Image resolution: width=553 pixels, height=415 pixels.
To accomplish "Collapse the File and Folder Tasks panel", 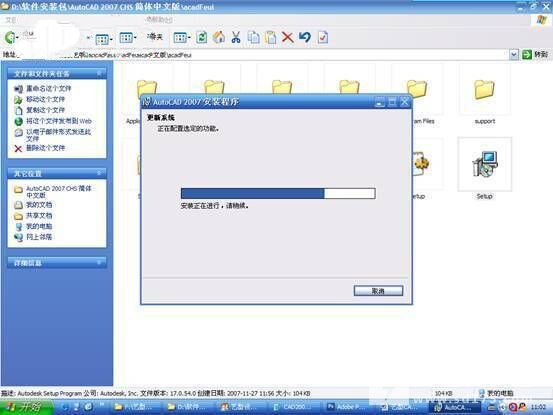I will (x=99, y=73).
